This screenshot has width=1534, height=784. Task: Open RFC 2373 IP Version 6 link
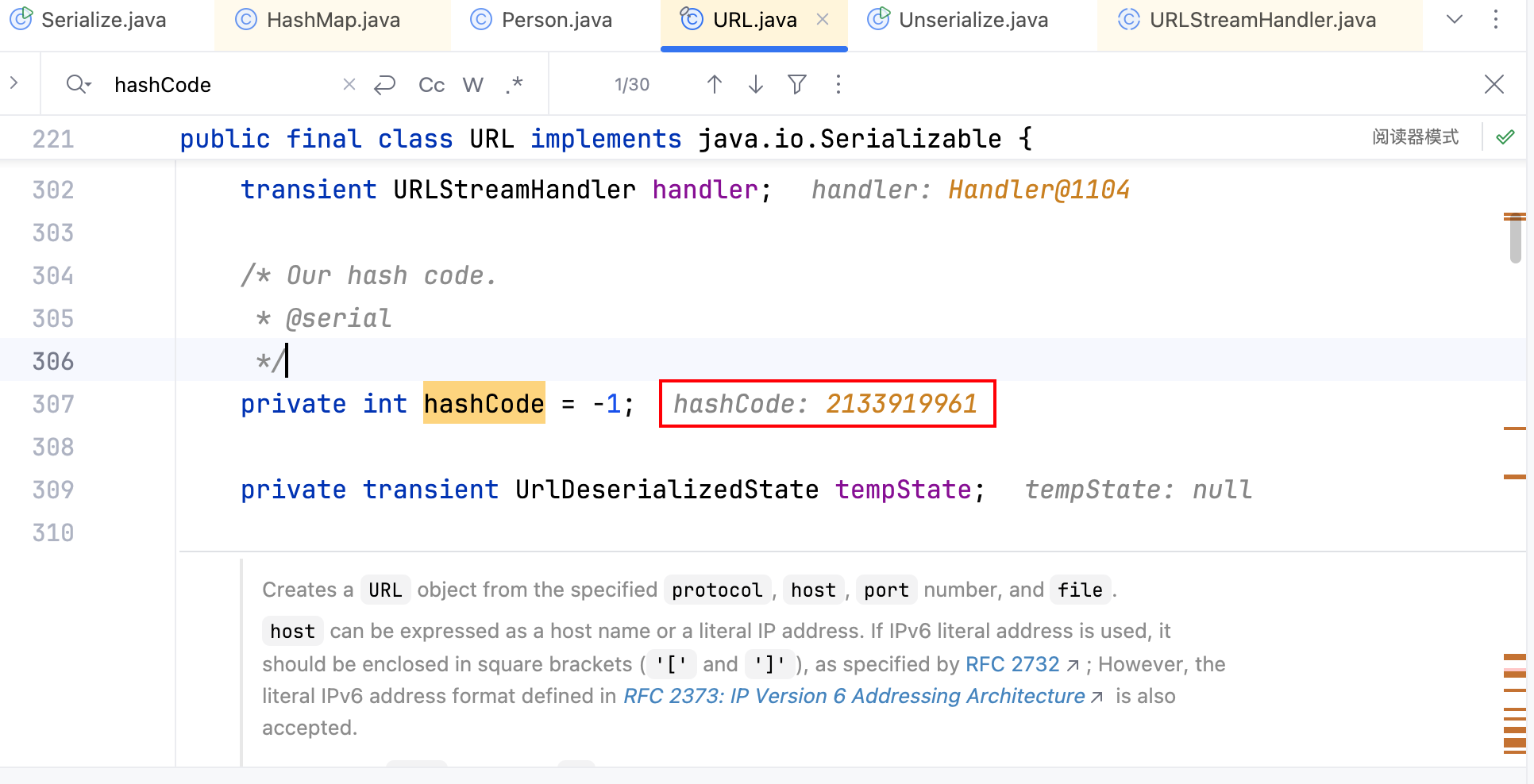(854, 696)
